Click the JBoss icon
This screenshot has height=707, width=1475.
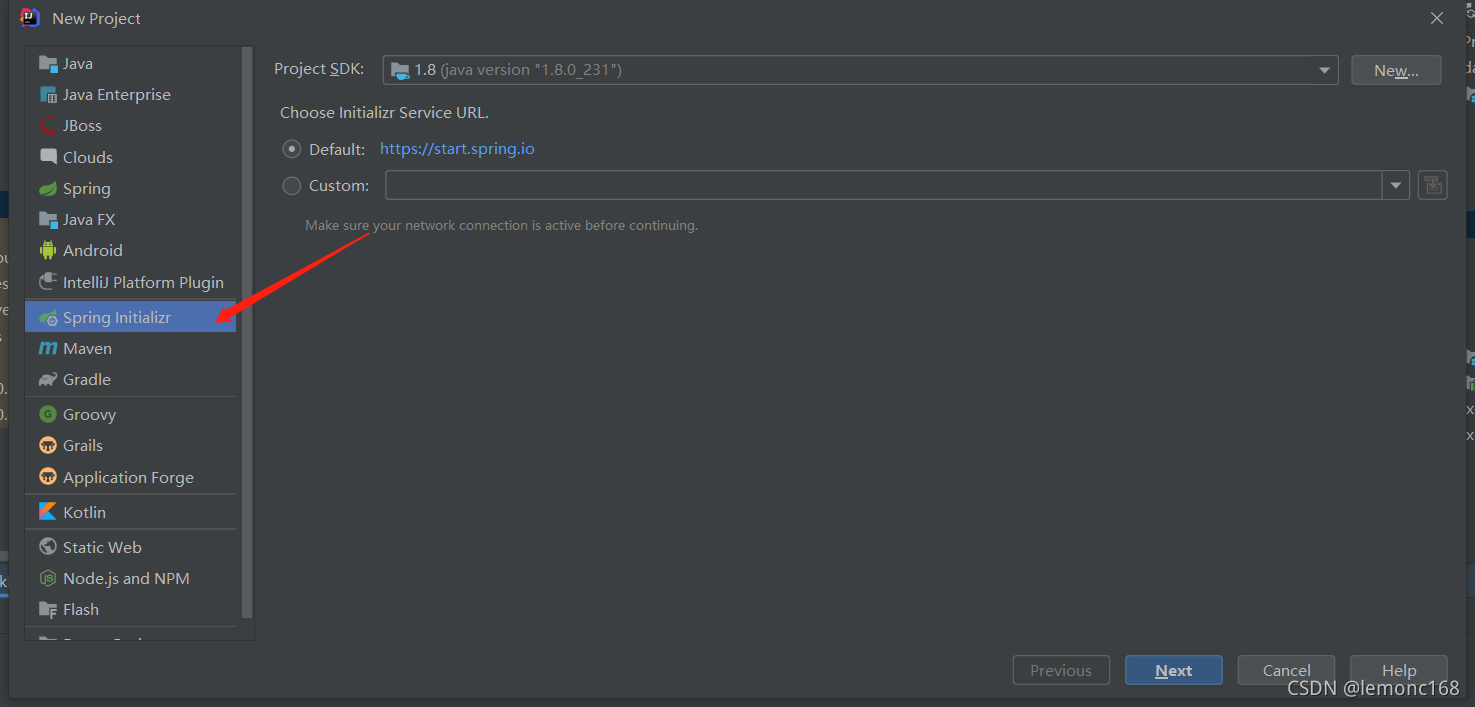click(x=48, y=126)
